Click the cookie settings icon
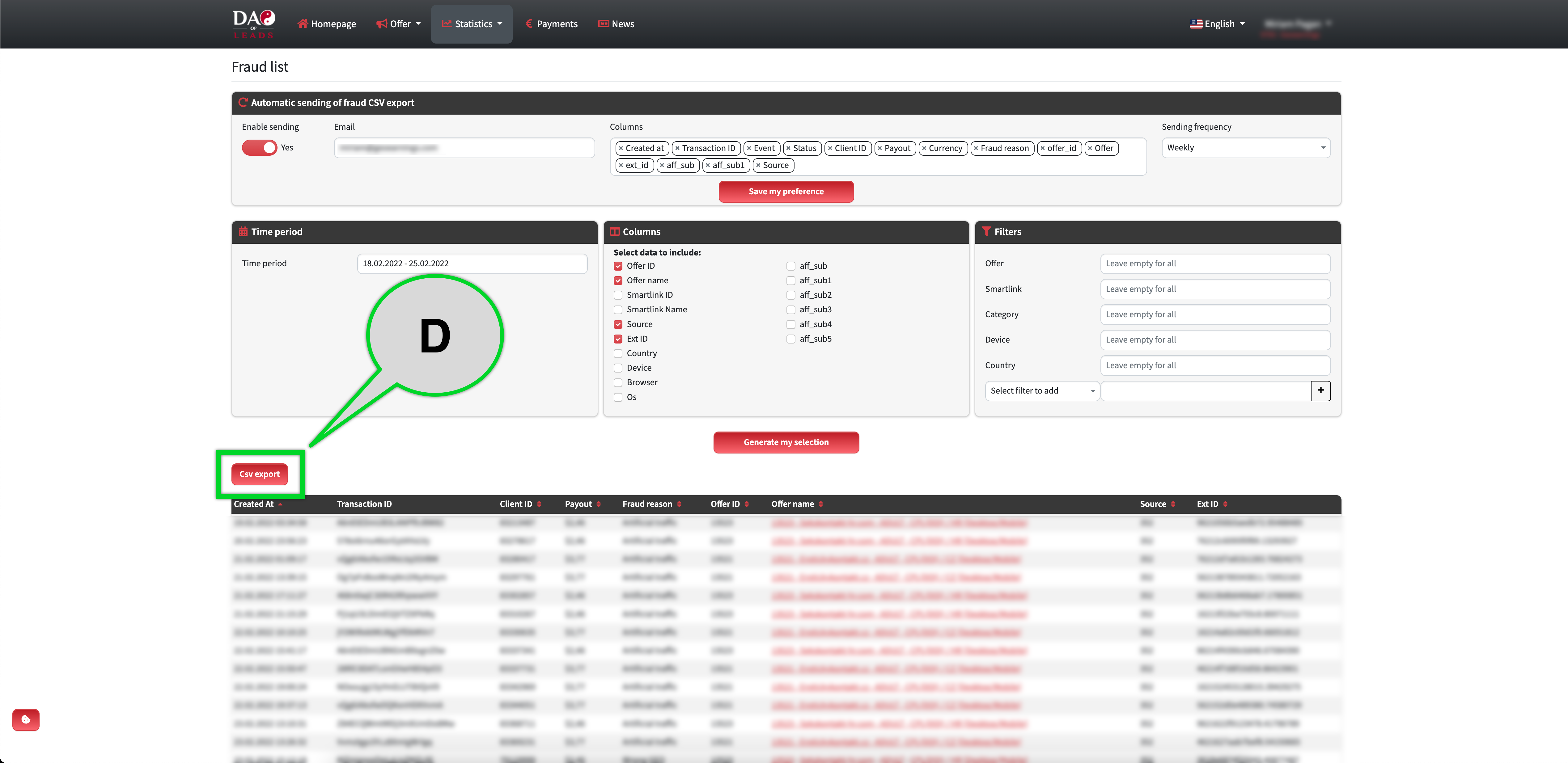This screenshot has width=1568, height=763. 26,719
